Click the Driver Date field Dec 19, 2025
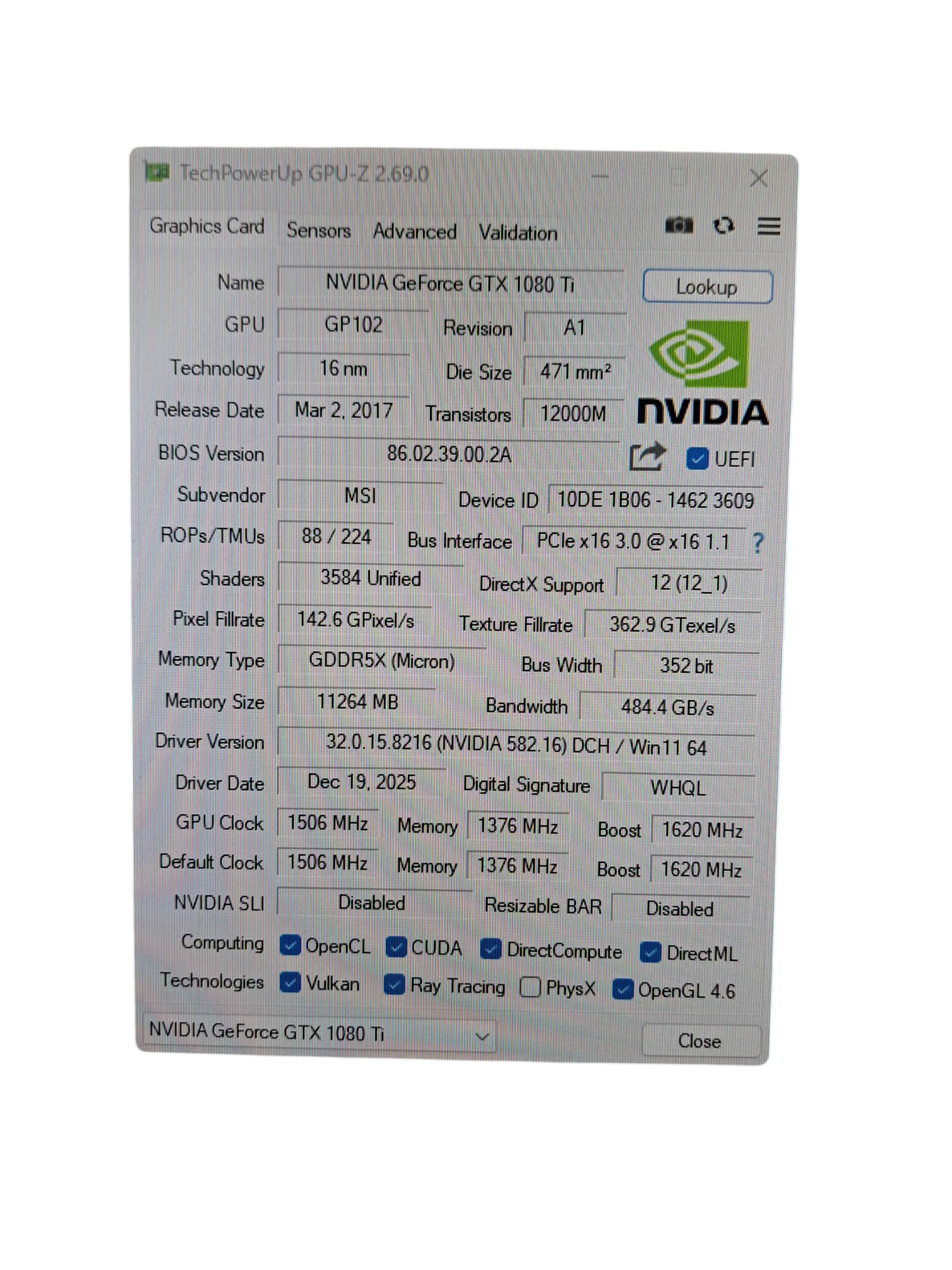 point(362,782)
